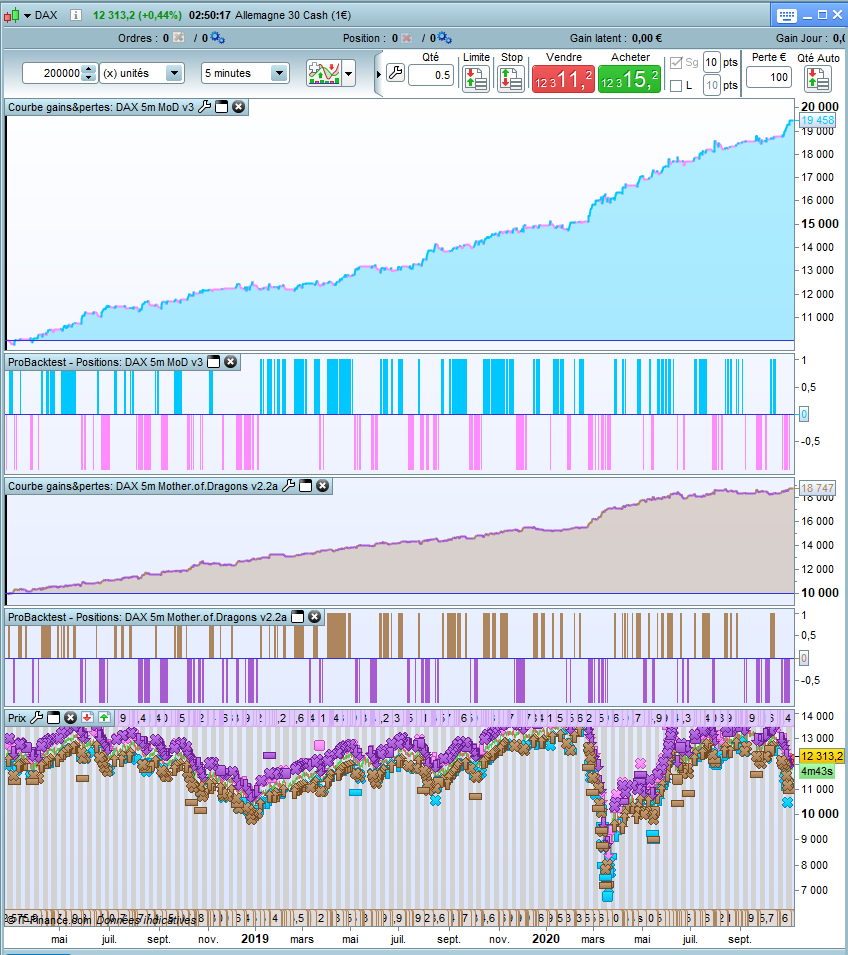Enable the L checkbox
The width and height of the screenshot is (848, 955).
click(x=676, y=86)
